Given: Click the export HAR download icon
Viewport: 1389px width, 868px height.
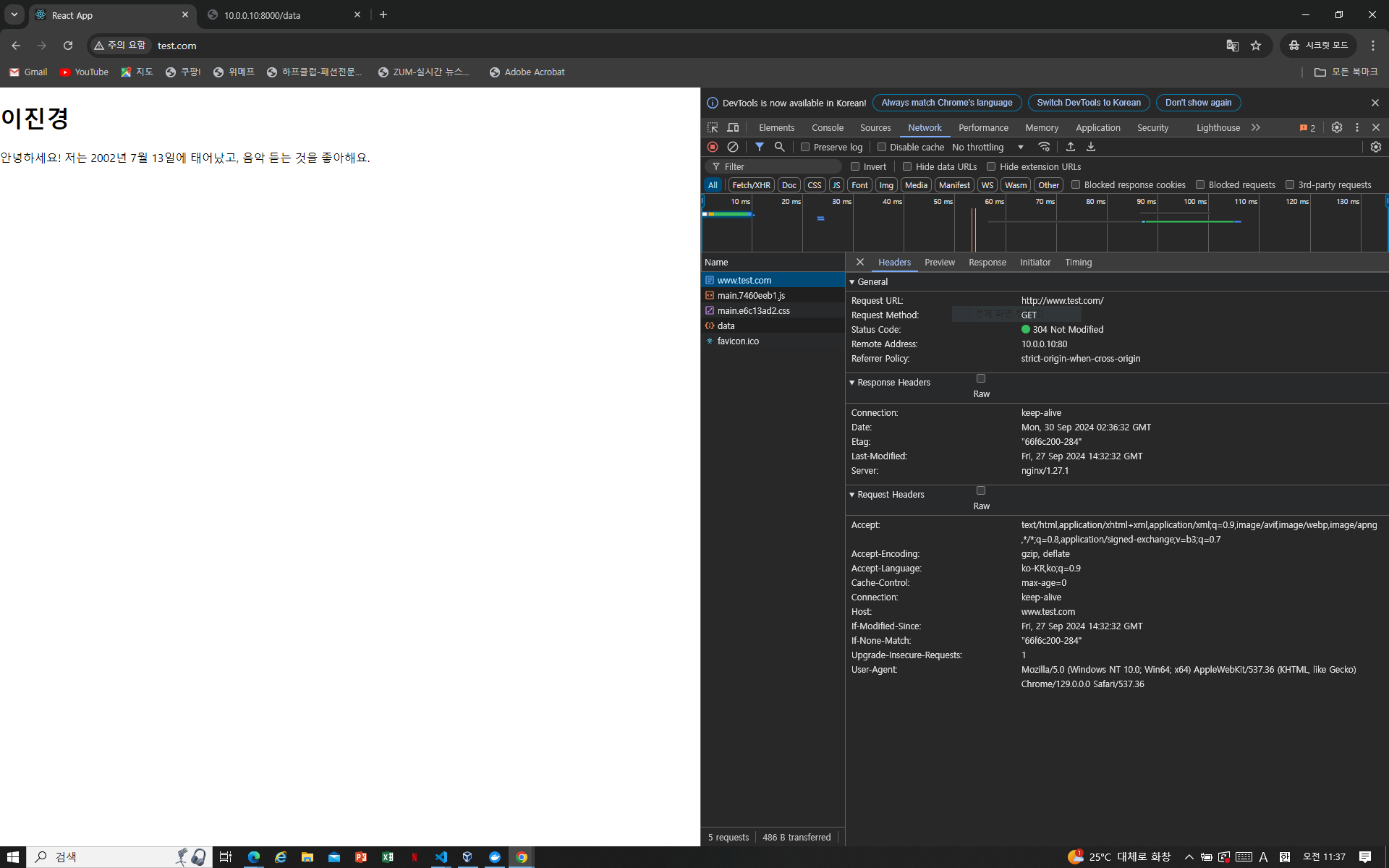Looking at the screenshot, I should coord(1091,147).
